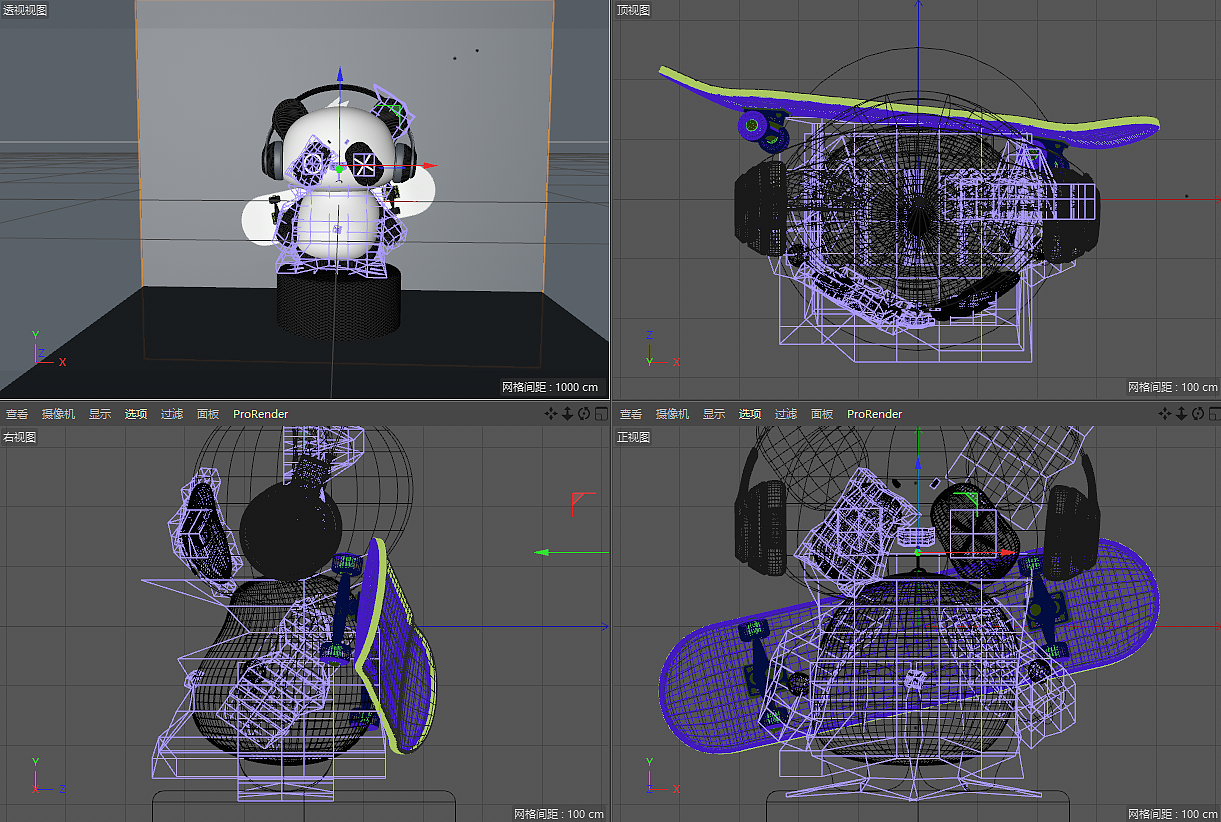
Task: Open 面板 menu in the front view
Action: pos(822,414)
